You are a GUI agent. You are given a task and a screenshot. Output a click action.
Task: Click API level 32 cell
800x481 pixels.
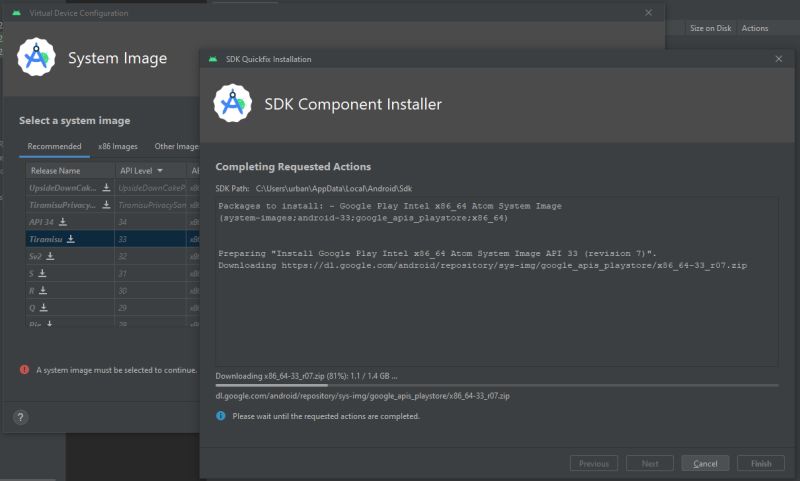pyautogui.click(x=150, y=256)
